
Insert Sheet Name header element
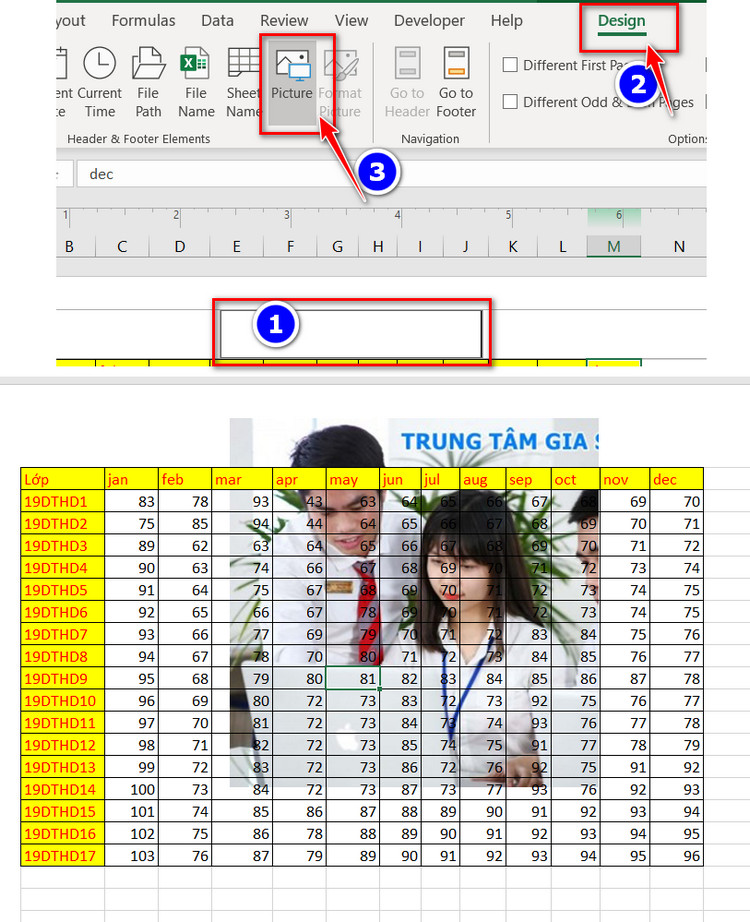[244, 82]
